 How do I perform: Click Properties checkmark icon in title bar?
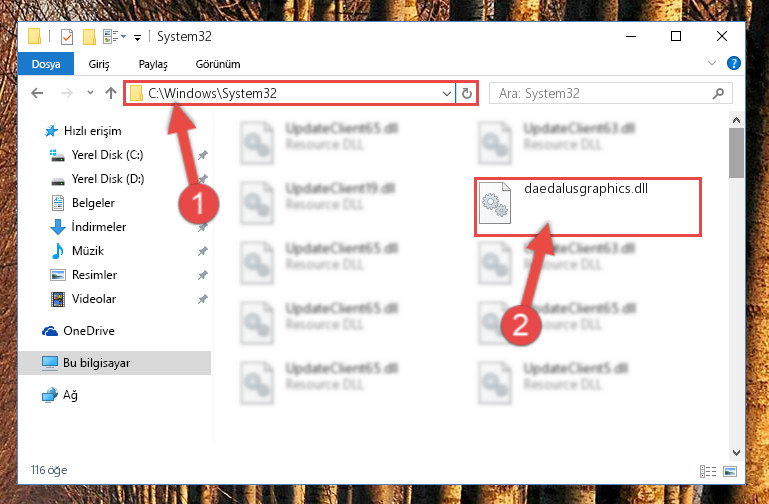coord(67,37)
